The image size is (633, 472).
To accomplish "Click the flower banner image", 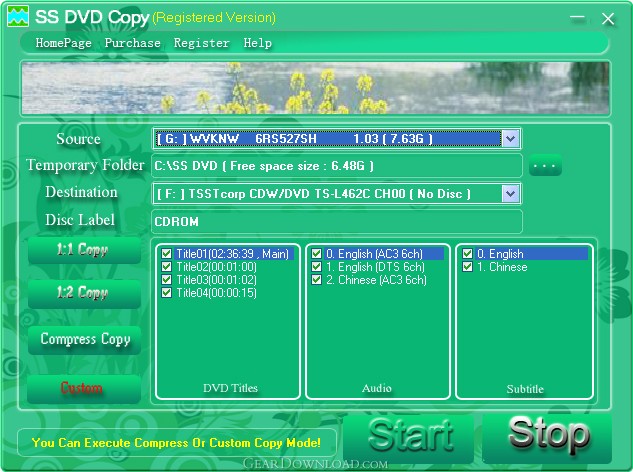I will 315,88.
